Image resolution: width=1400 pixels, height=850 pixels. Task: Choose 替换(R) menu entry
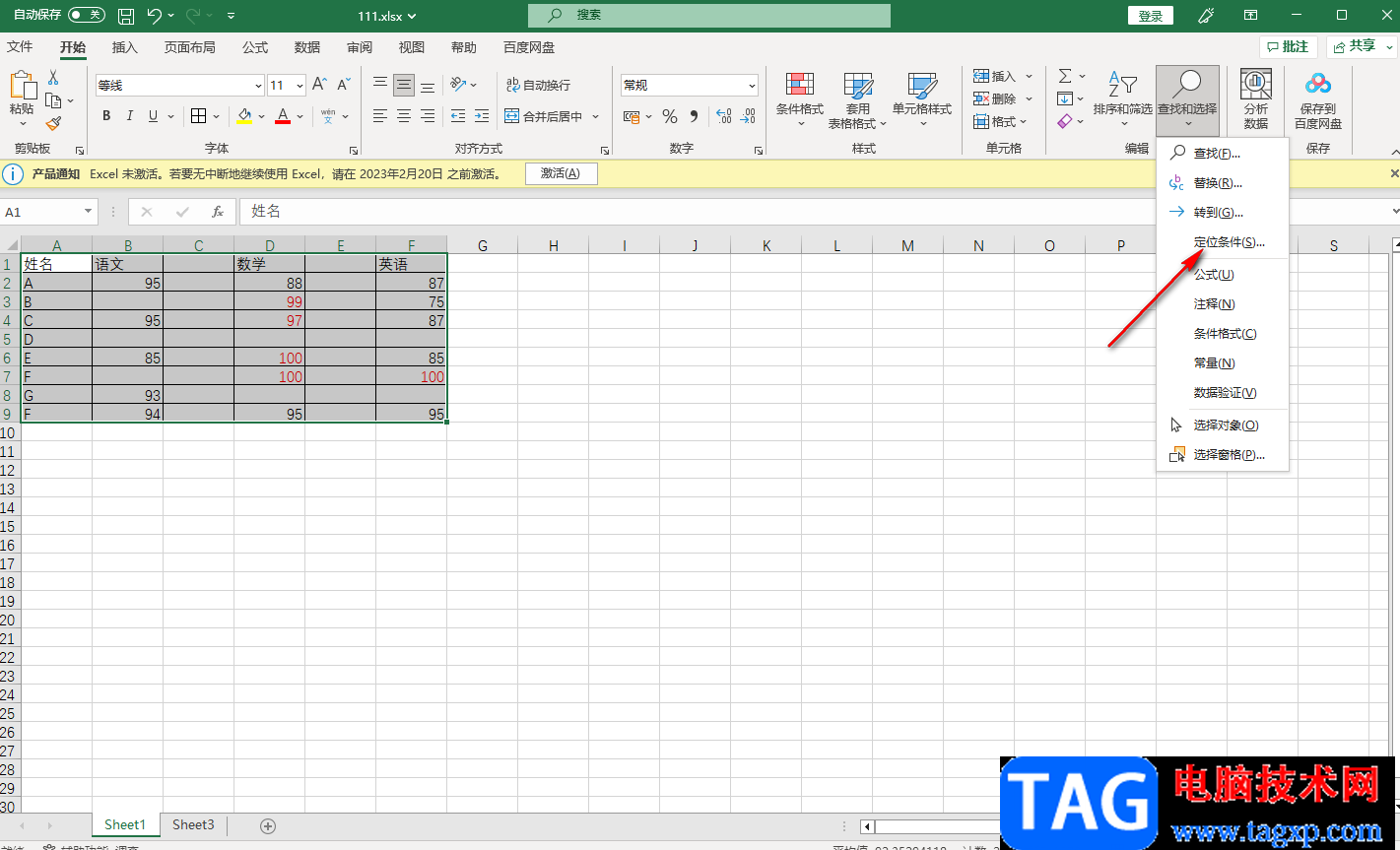click(1223, 183)
